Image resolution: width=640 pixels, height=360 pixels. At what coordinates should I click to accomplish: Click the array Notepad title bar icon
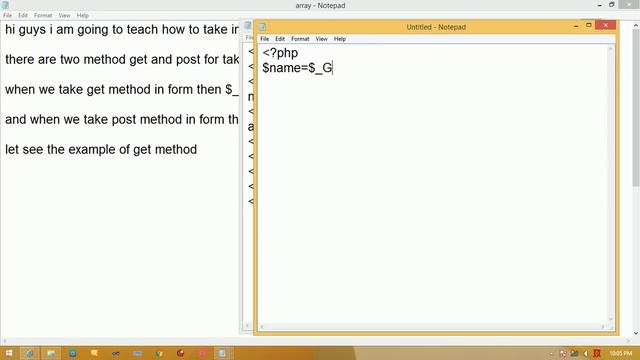tap(5, 5)
